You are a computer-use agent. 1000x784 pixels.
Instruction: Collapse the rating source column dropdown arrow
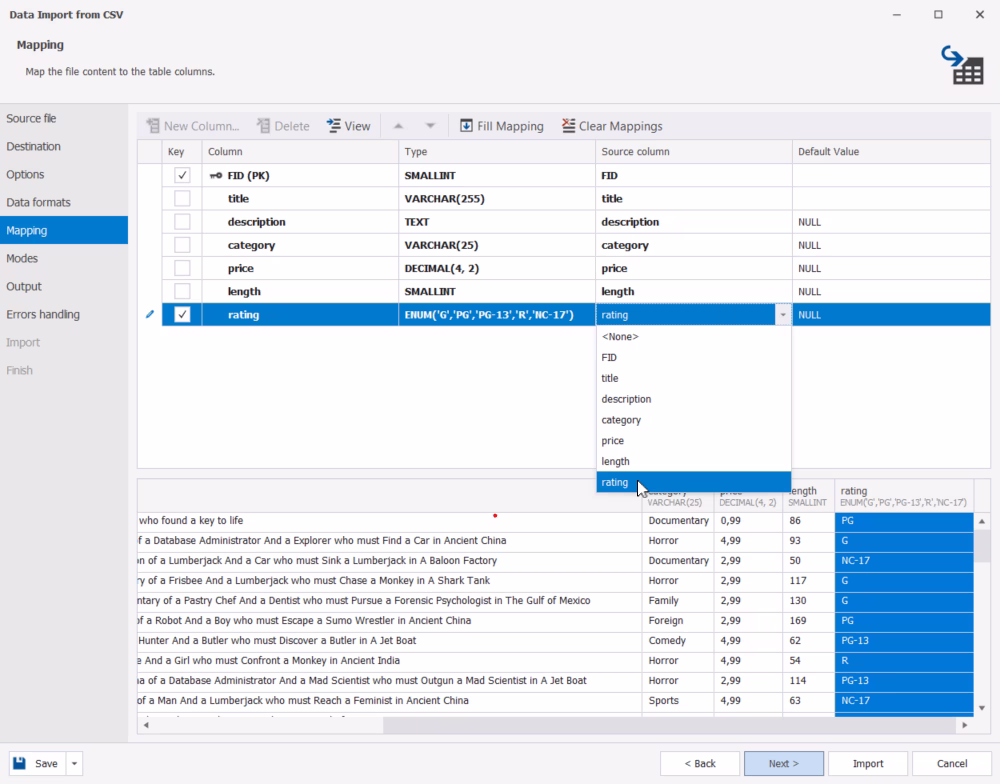pos(783,314)
